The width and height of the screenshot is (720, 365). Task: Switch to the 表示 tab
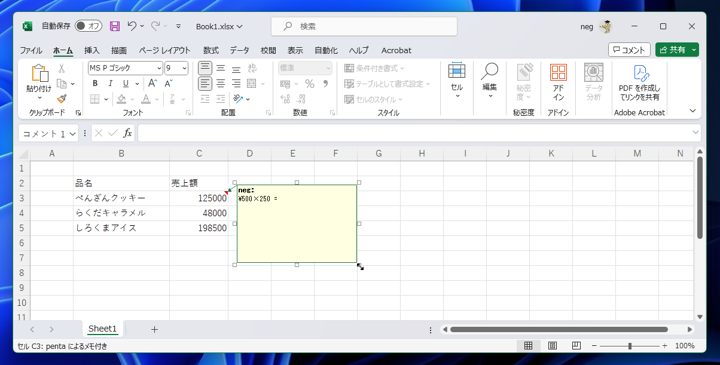[295, 51]
